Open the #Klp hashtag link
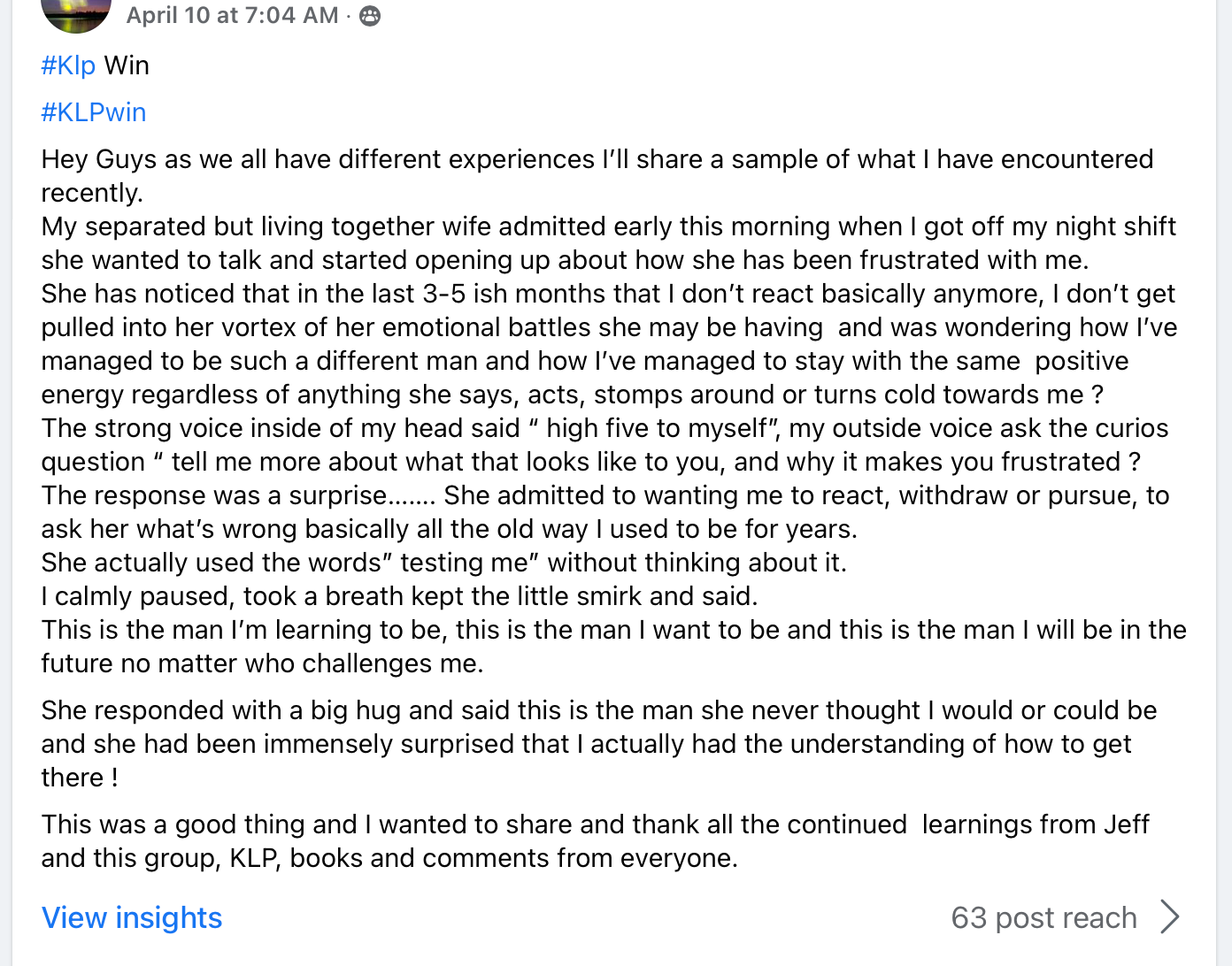 (68, 65)
